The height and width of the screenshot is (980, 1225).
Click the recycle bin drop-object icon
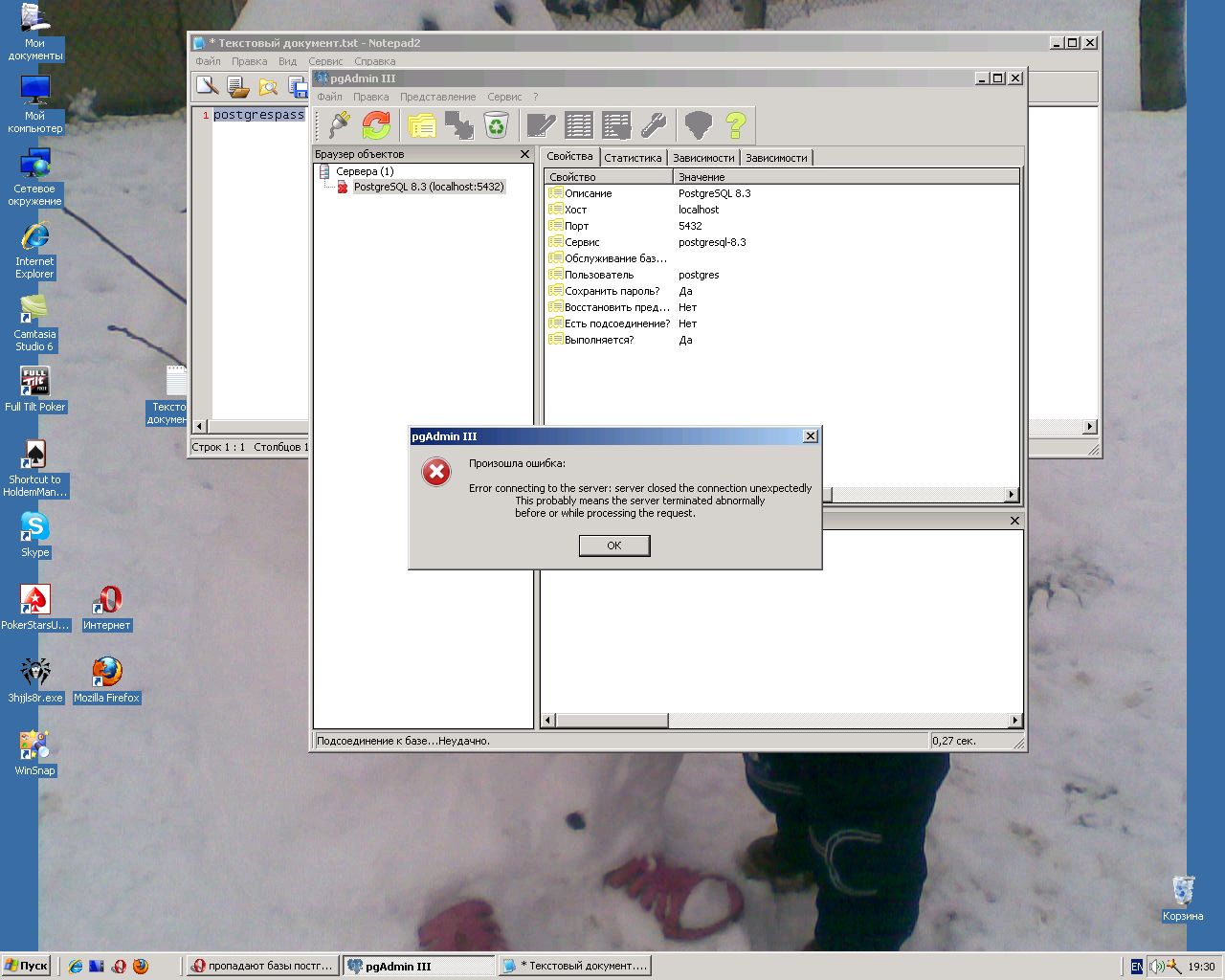pos(496,125)
